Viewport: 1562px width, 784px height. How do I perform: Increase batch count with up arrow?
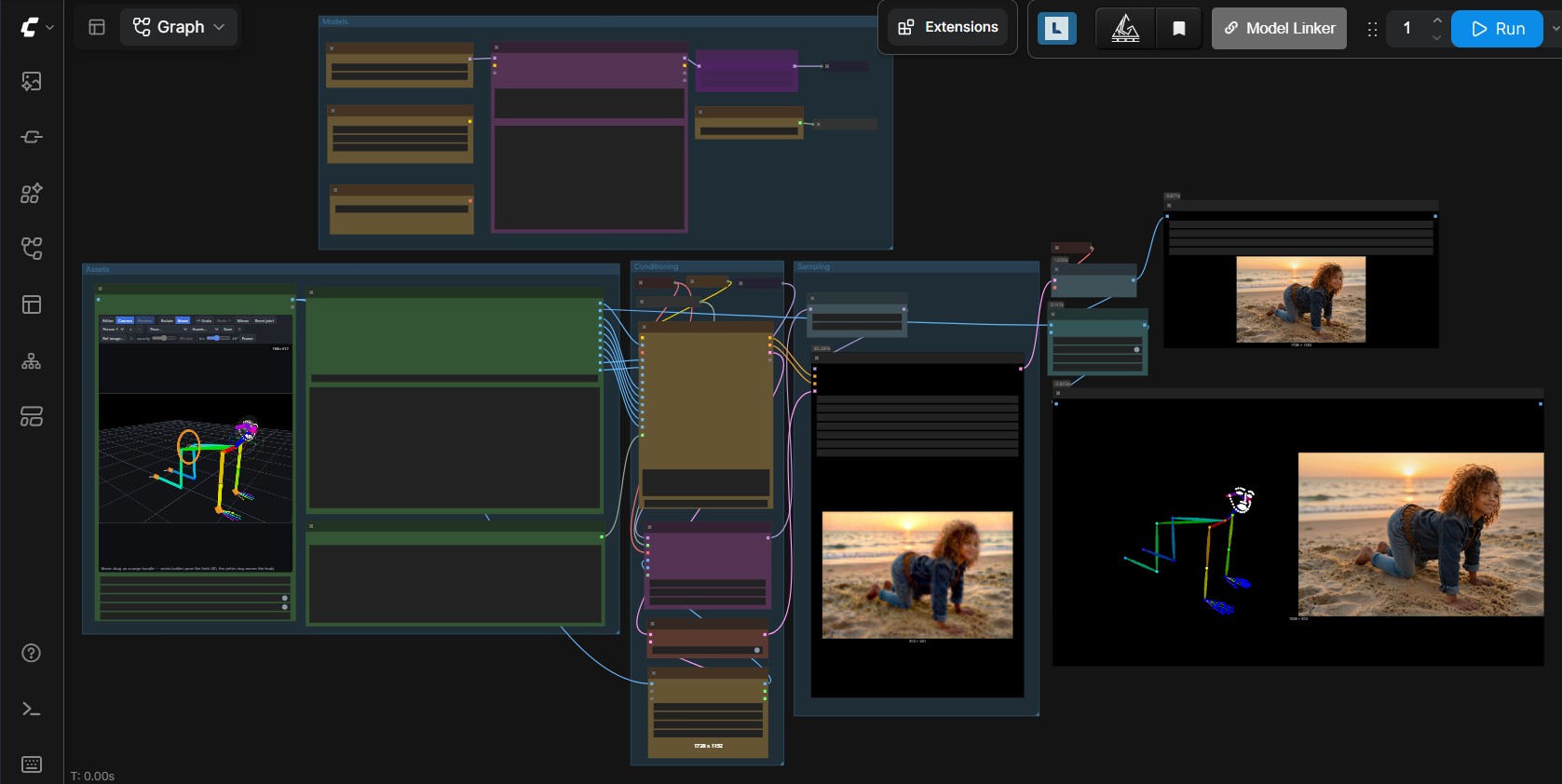pos(1437,20)
